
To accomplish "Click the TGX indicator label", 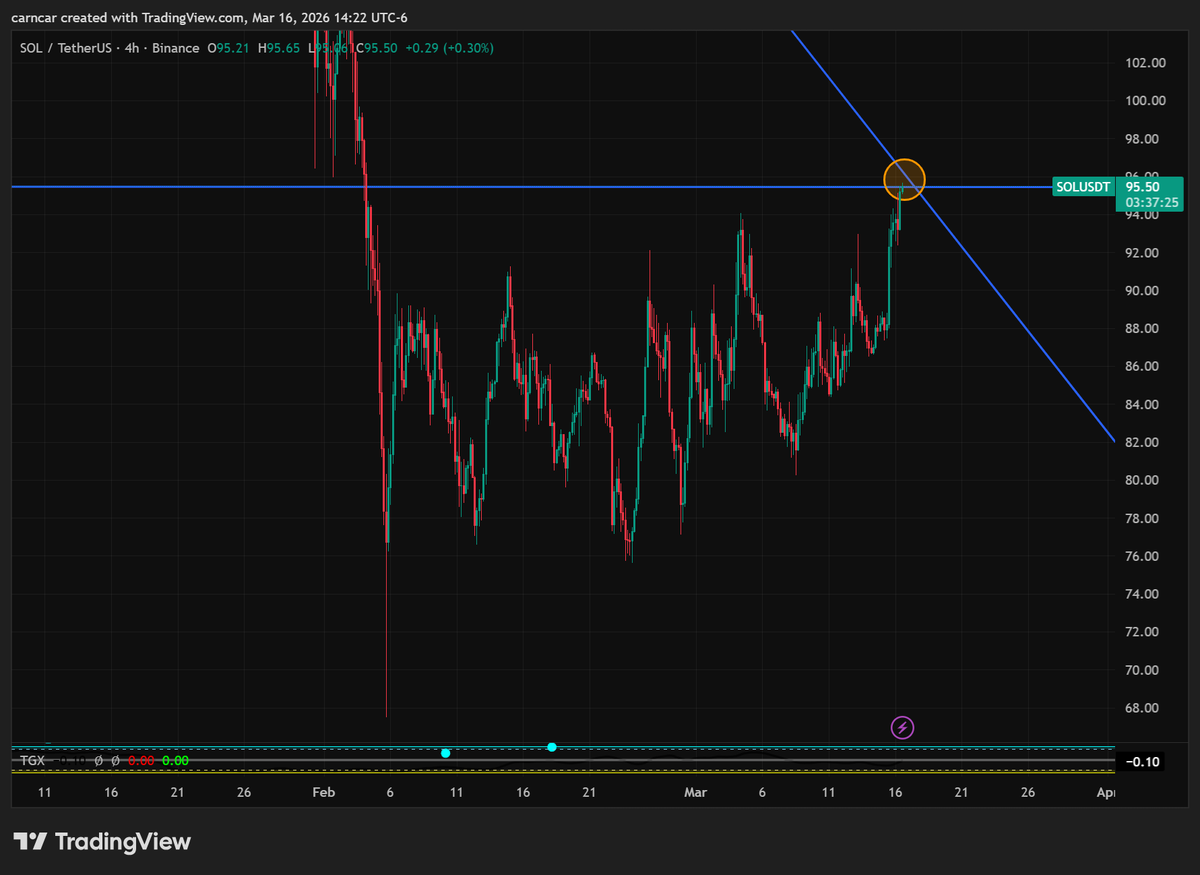I will pos(32,761).
